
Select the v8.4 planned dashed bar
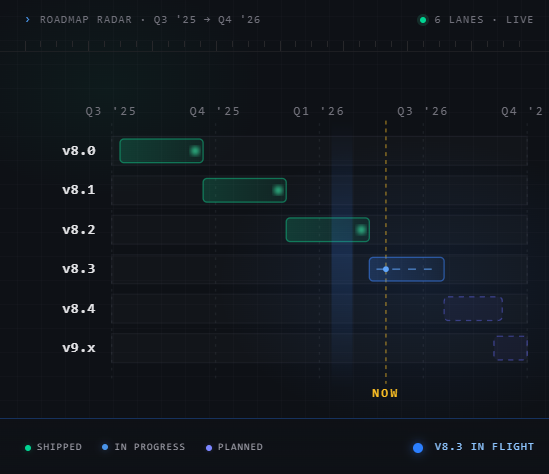click(x=473, y=308)
